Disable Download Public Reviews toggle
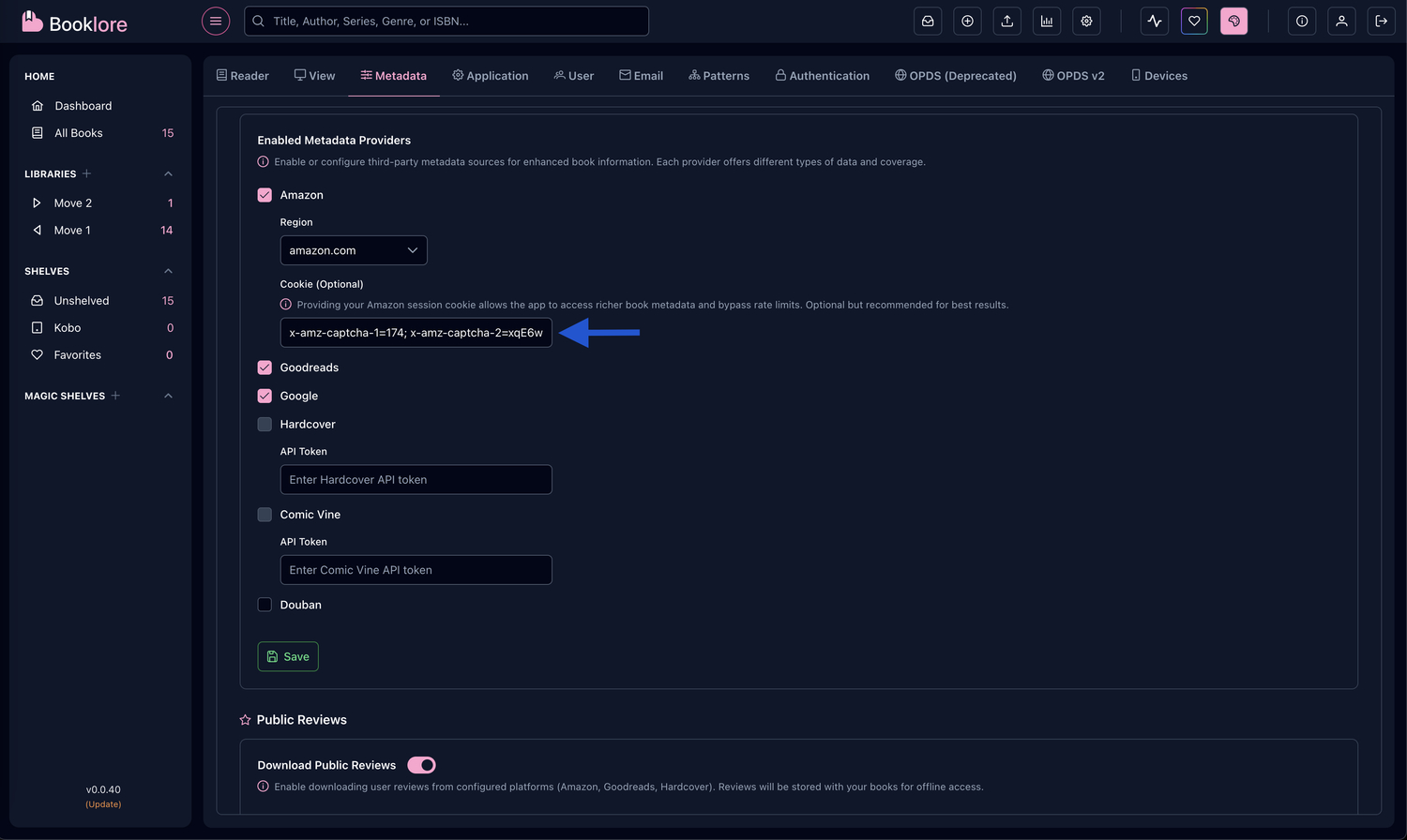 421,765
